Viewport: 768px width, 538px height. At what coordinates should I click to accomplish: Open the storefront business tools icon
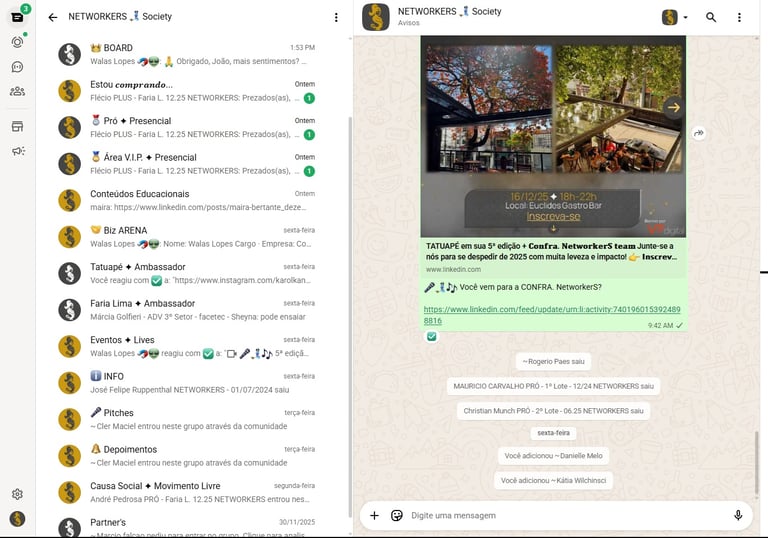tap(17, 126)
